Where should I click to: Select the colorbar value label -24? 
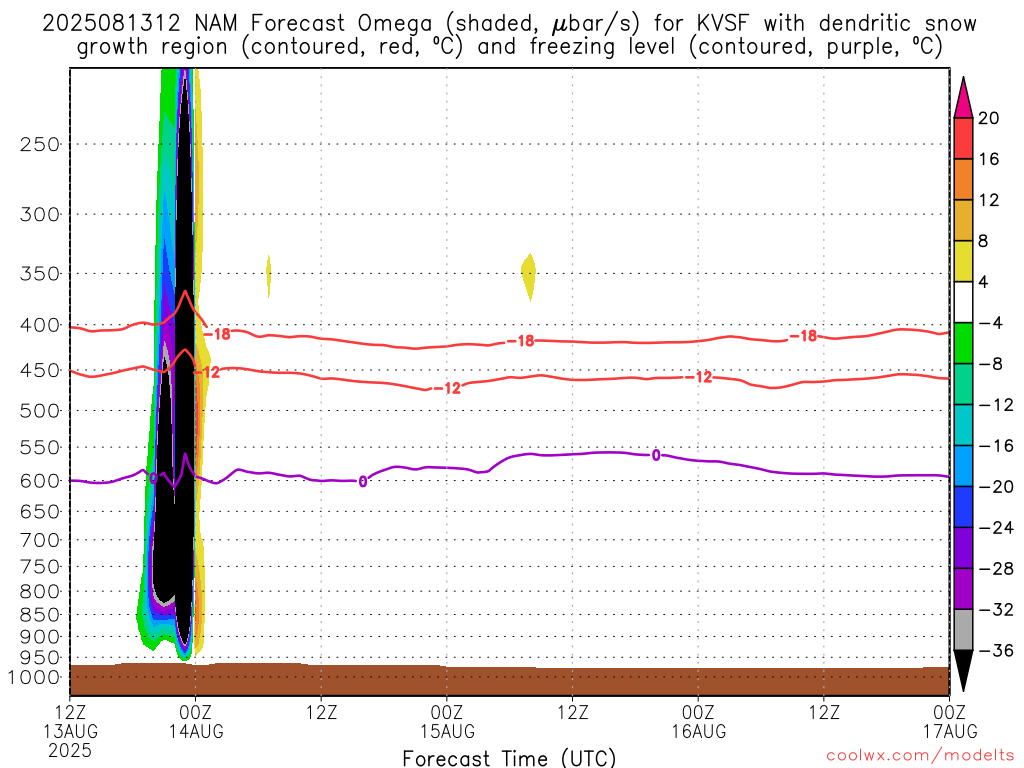point(997,528)
